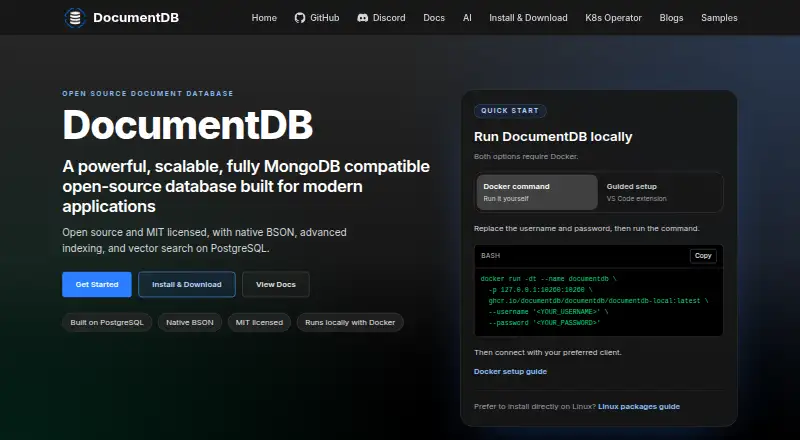The width and height of the screenshot is (800, 440).
Task: Open the Blogs nav item
Action: (x=671, y=18)
